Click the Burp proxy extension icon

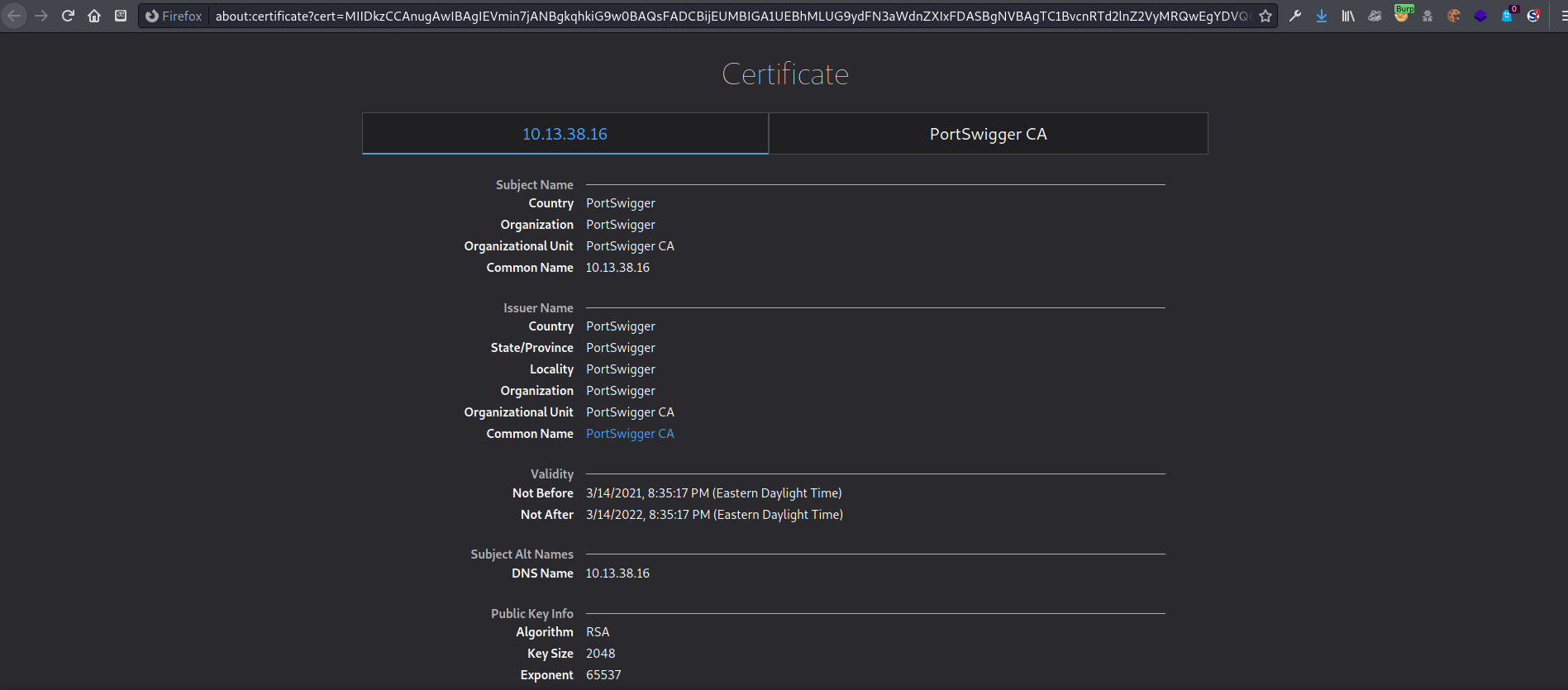click(1401, 14)
